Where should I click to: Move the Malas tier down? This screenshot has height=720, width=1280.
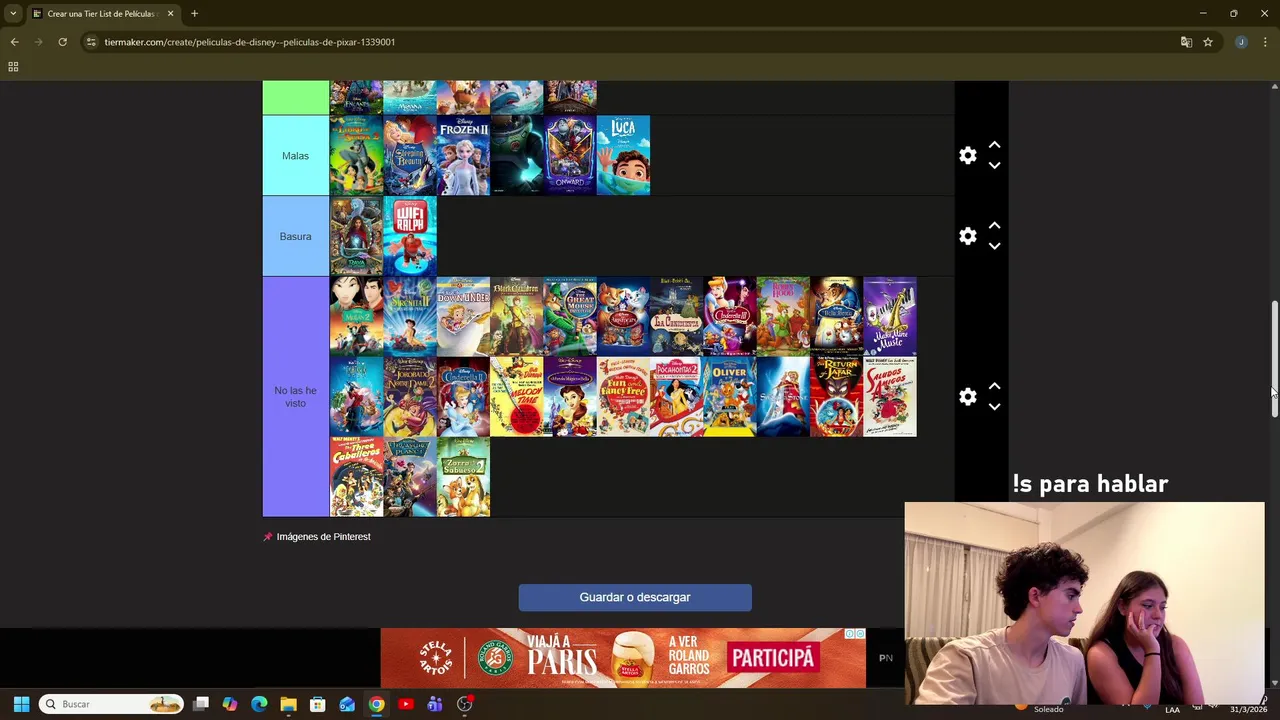pyautogui.click(x=994, y=166)
